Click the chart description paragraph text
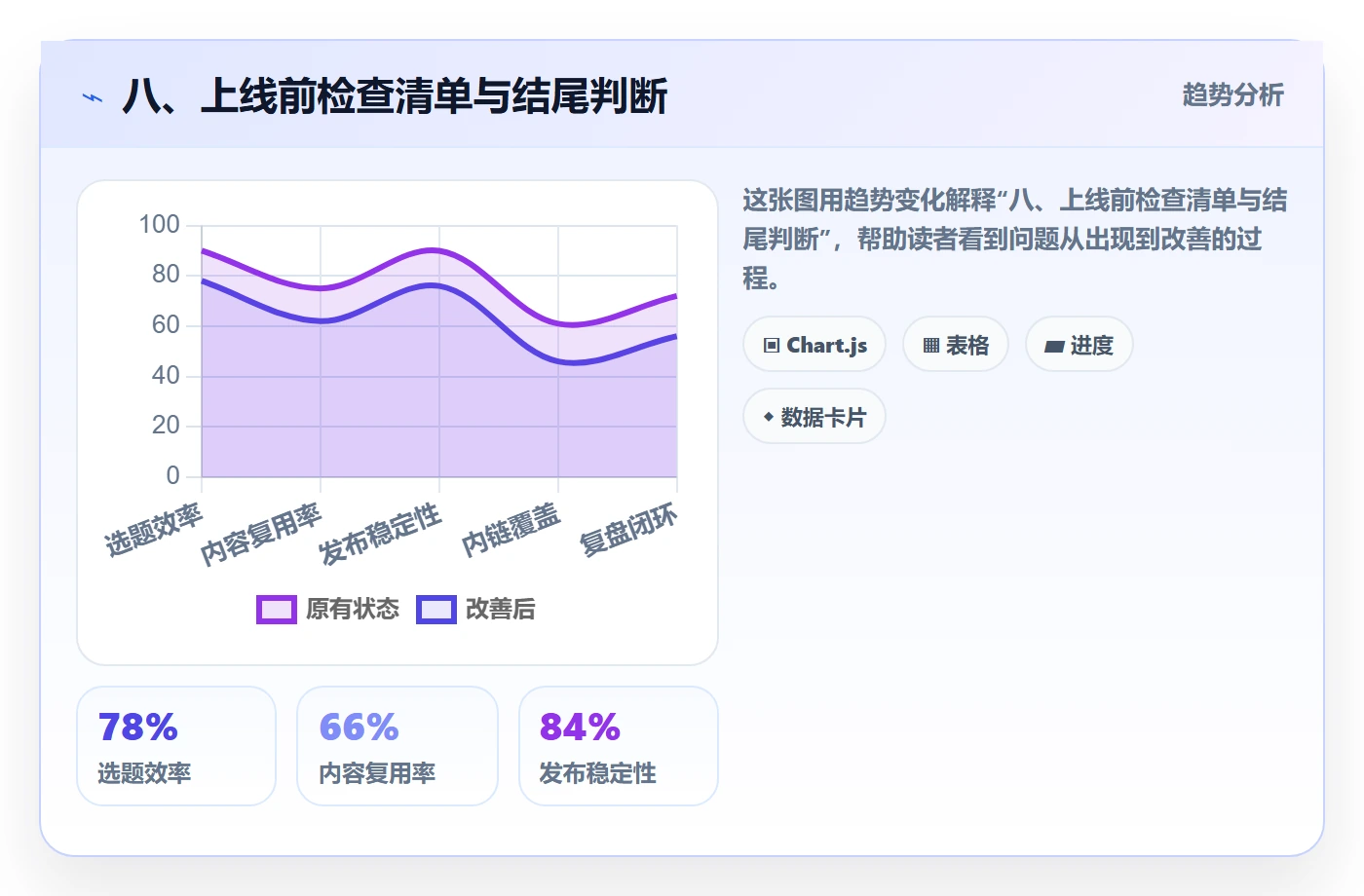 1014,240
